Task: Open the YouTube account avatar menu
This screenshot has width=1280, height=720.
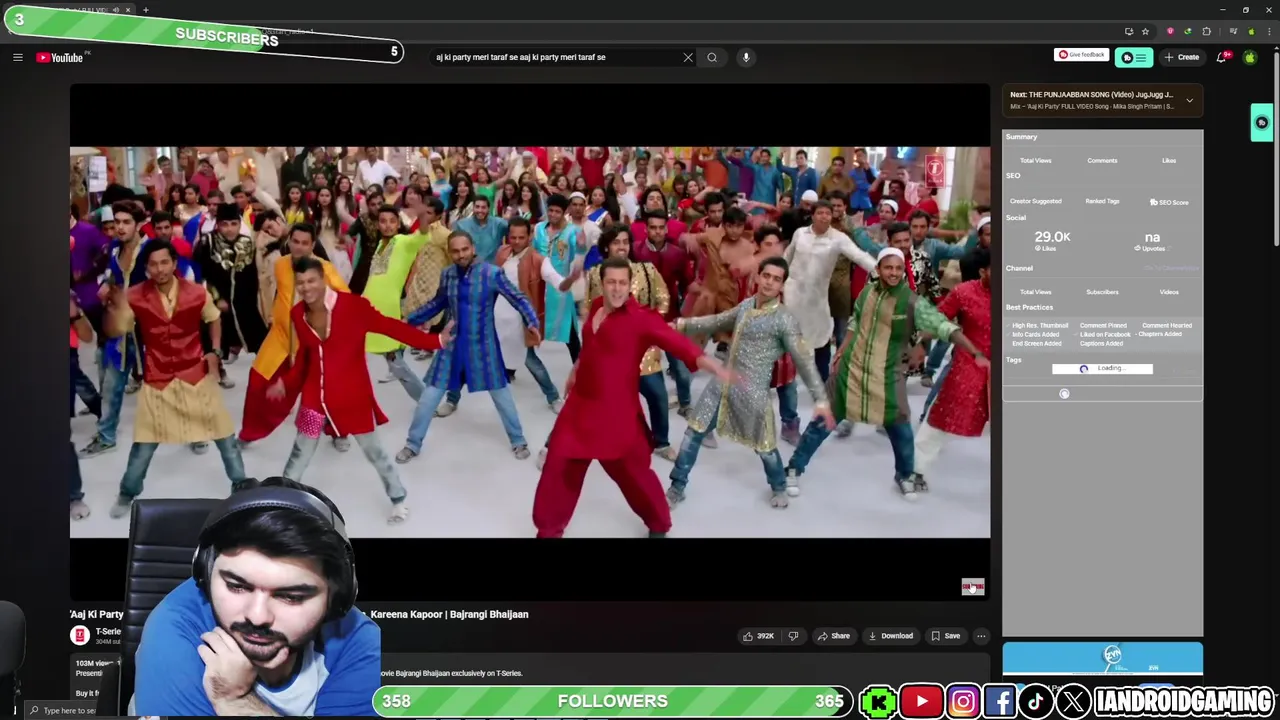Action: [1250, 57]
